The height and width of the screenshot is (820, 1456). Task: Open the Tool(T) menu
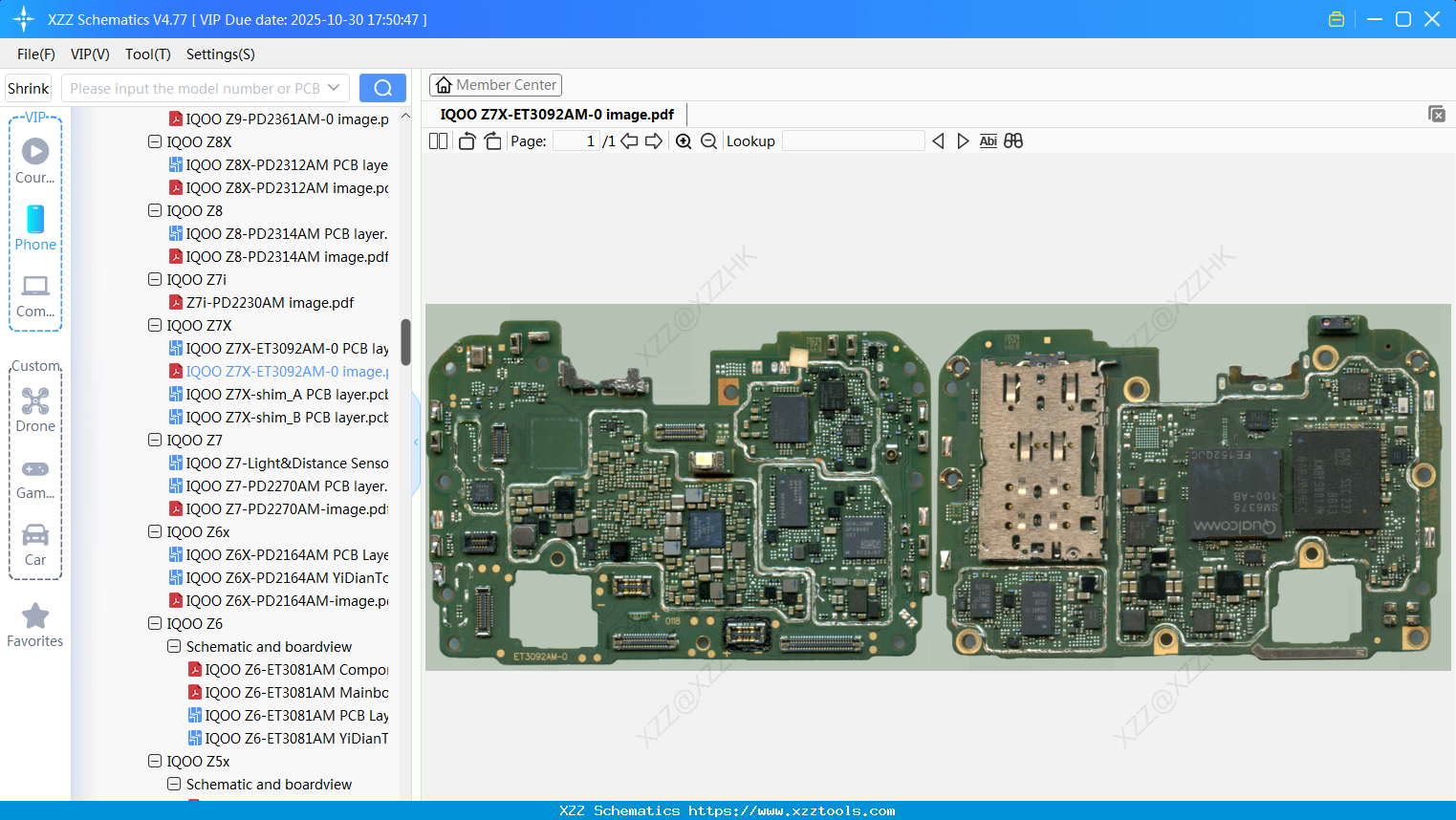(x=147, y=54)
